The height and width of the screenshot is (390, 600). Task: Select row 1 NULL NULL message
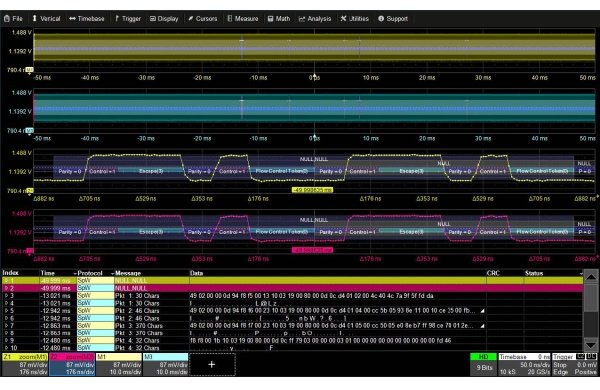click(x=131, y=281)
